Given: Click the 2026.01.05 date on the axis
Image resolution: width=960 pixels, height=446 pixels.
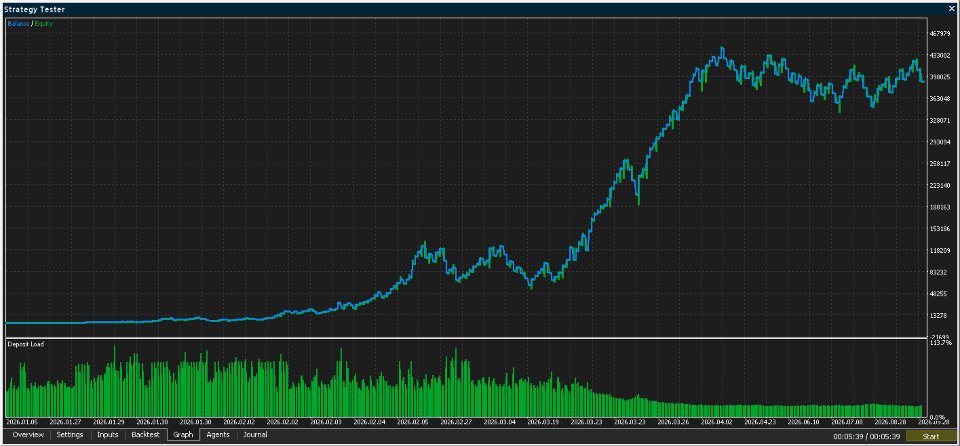Looking at the screenshot, I should pyautogui.click(x=21, y=422).
